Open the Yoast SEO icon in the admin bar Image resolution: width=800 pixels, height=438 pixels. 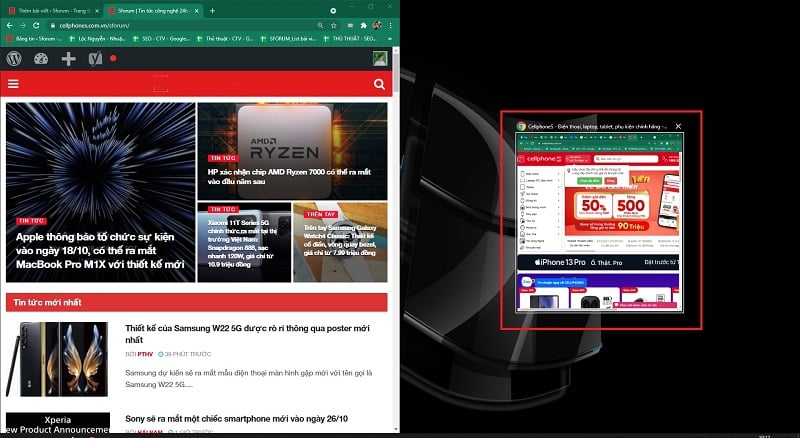[x=95, y=59]
